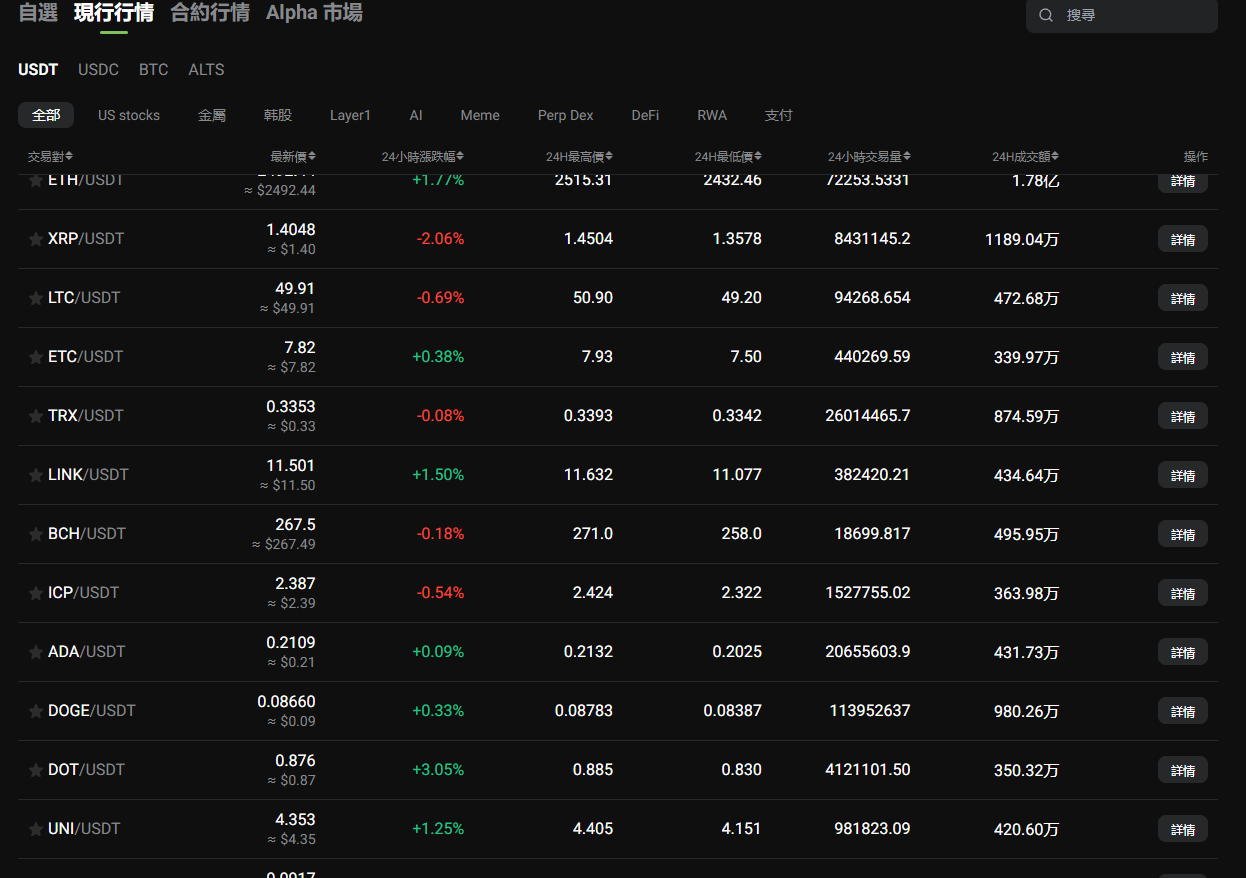Switch to 現行行情 tab
The width and height of the screenshot is (1246, 878).
[114, 13]
